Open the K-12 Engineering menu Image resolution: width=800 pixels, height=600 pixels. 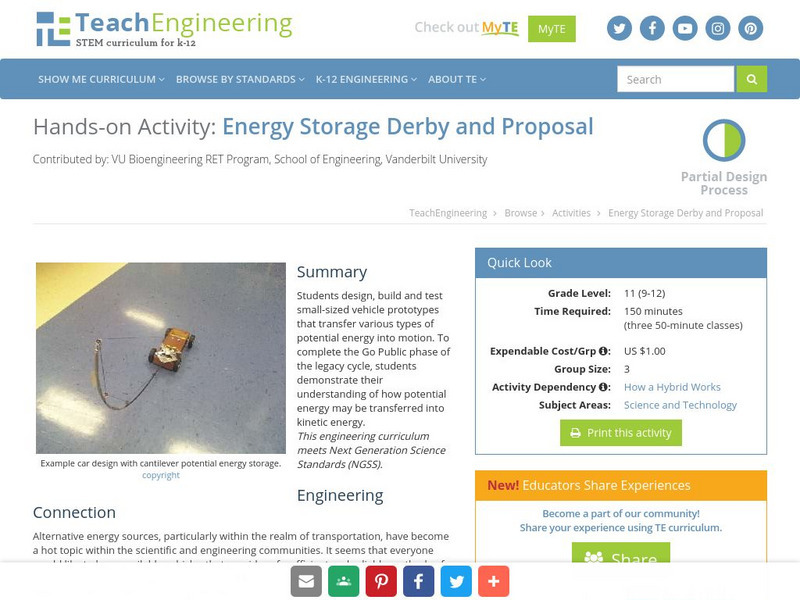(x=366, y=79)
